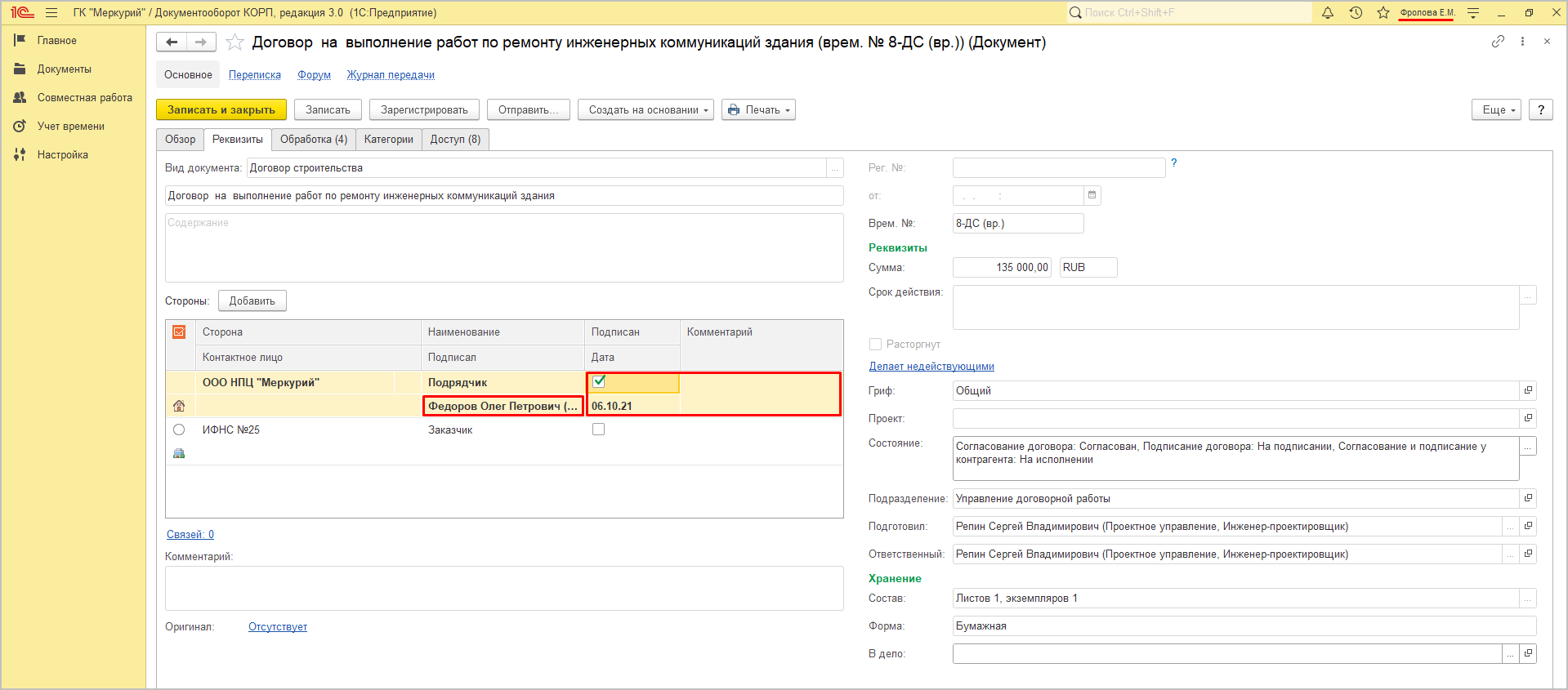
Task: Open the Переписка navigation link
Action: point(255,75)
